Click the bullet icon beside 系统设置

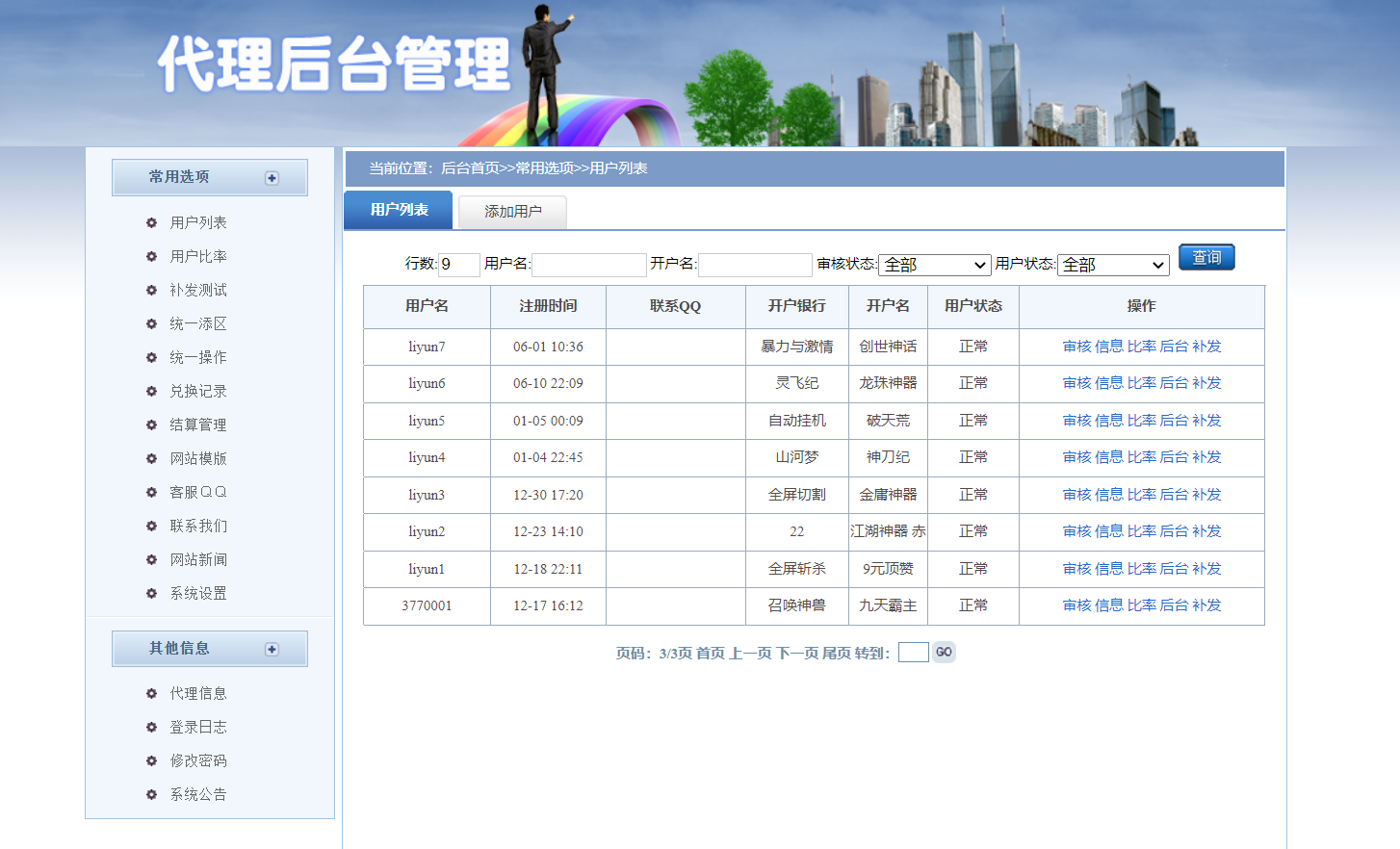(151, 593)
